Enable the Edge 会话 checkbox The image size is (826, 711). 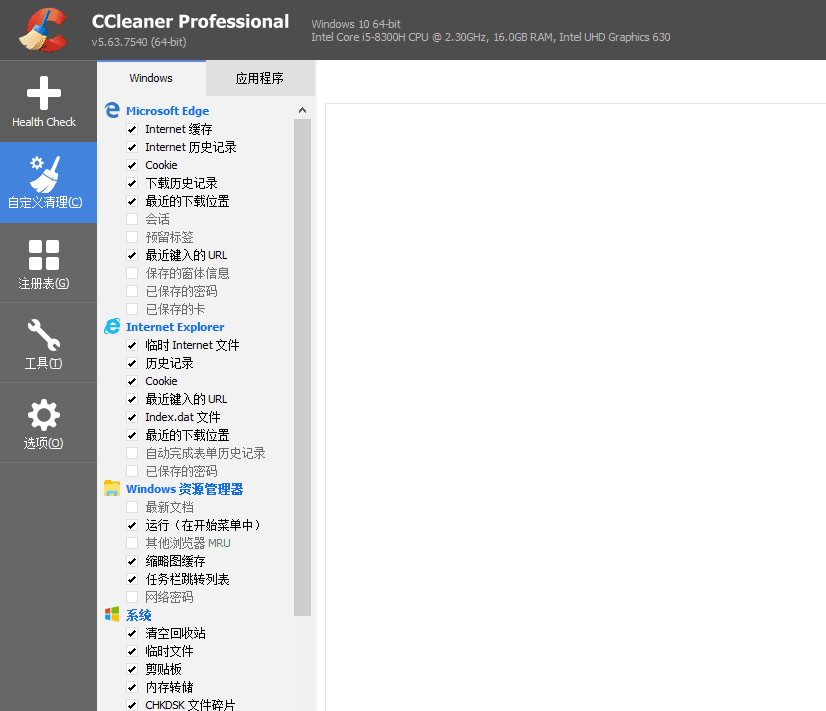tap(132, 219)
